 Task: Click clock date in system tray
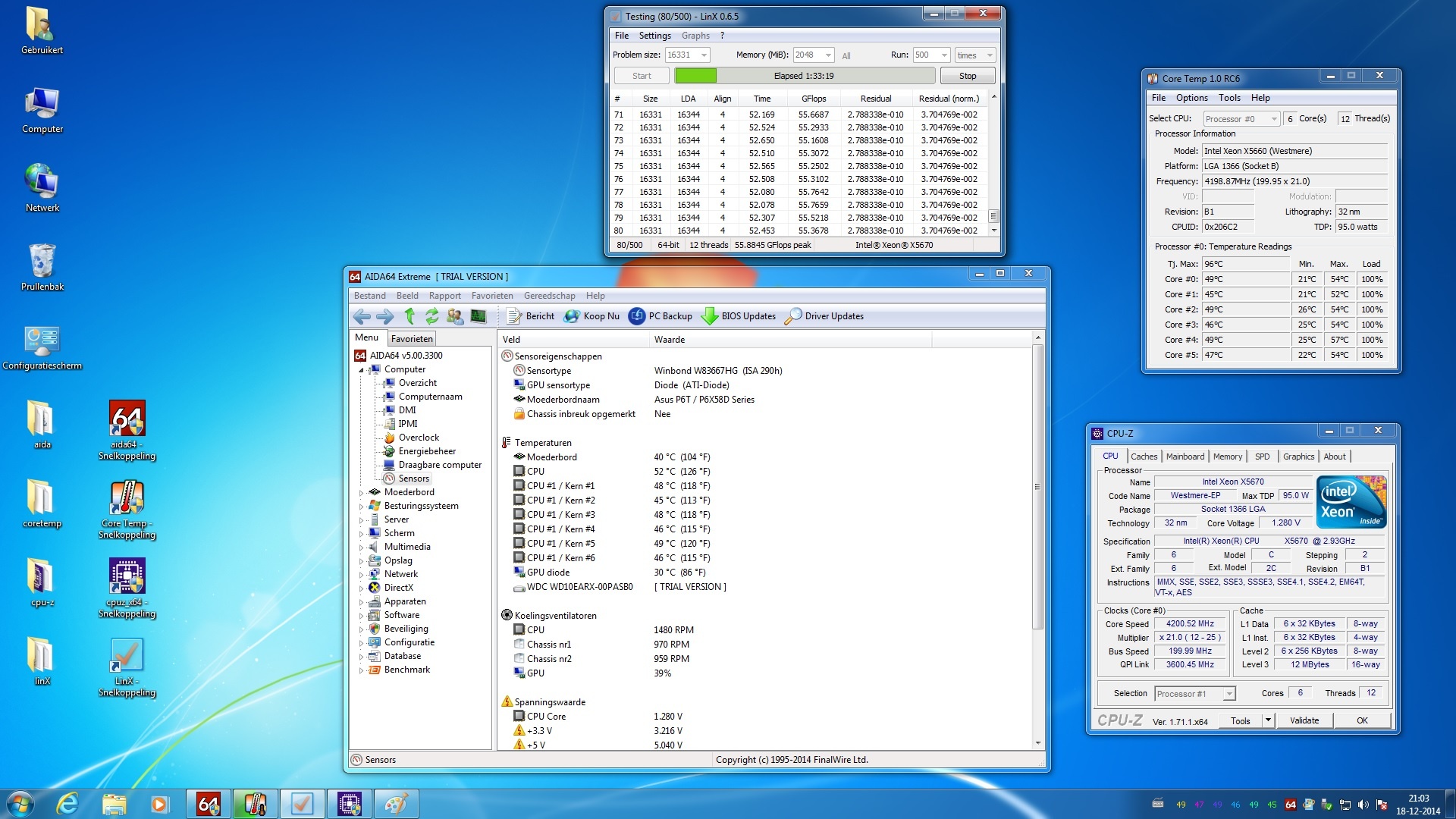pyautogui.click(x=1418, y=805)
